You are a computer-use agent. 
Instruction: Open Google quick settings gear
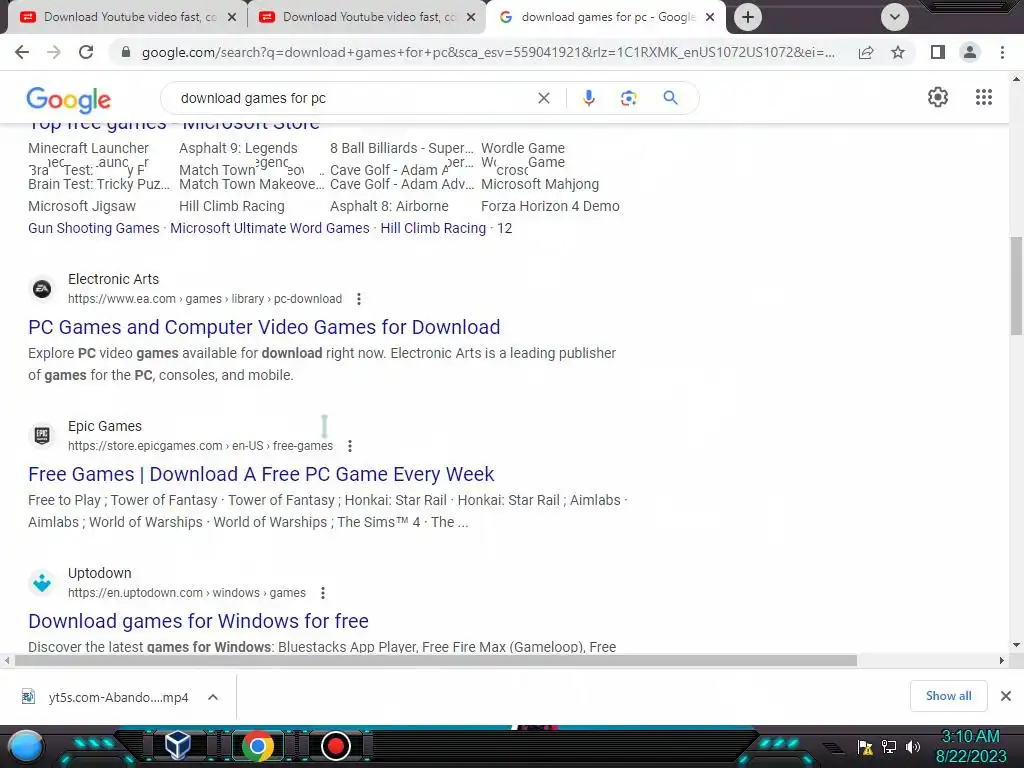(x=938, y=97)
